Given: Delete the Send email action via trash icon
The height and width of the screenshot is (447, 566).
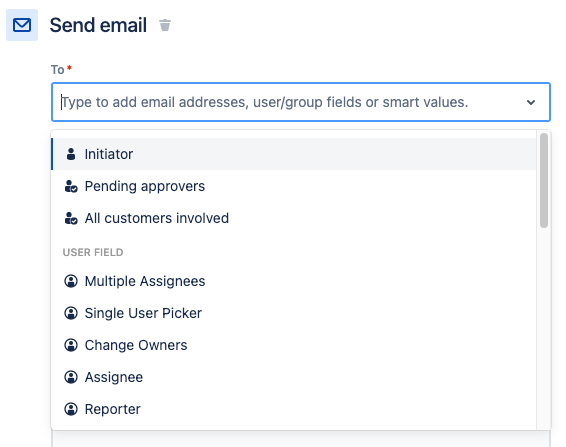Looking at the screenshot, I should [x=165, y=25].
